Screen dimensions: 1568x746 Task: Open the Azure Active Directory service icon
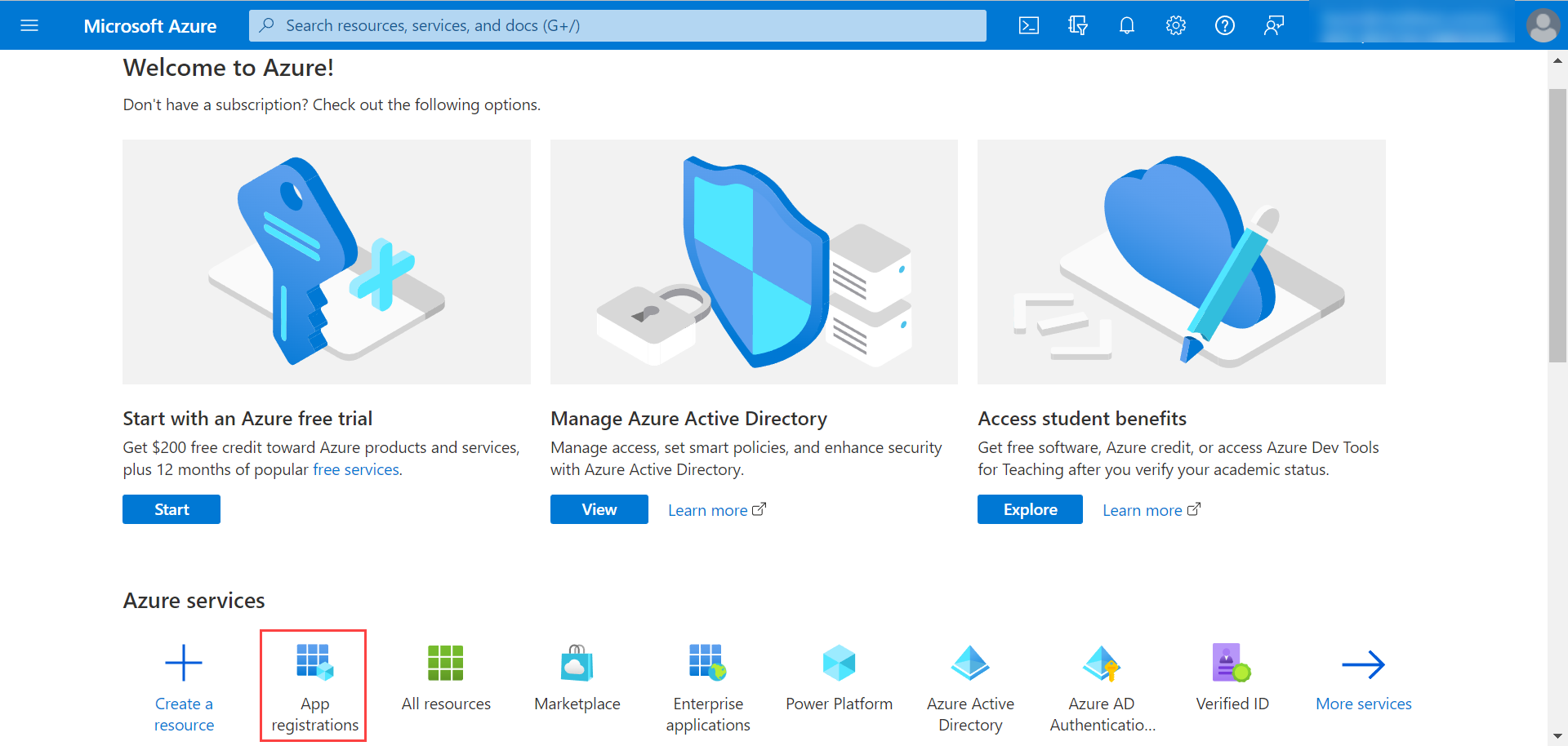(970, 663)
